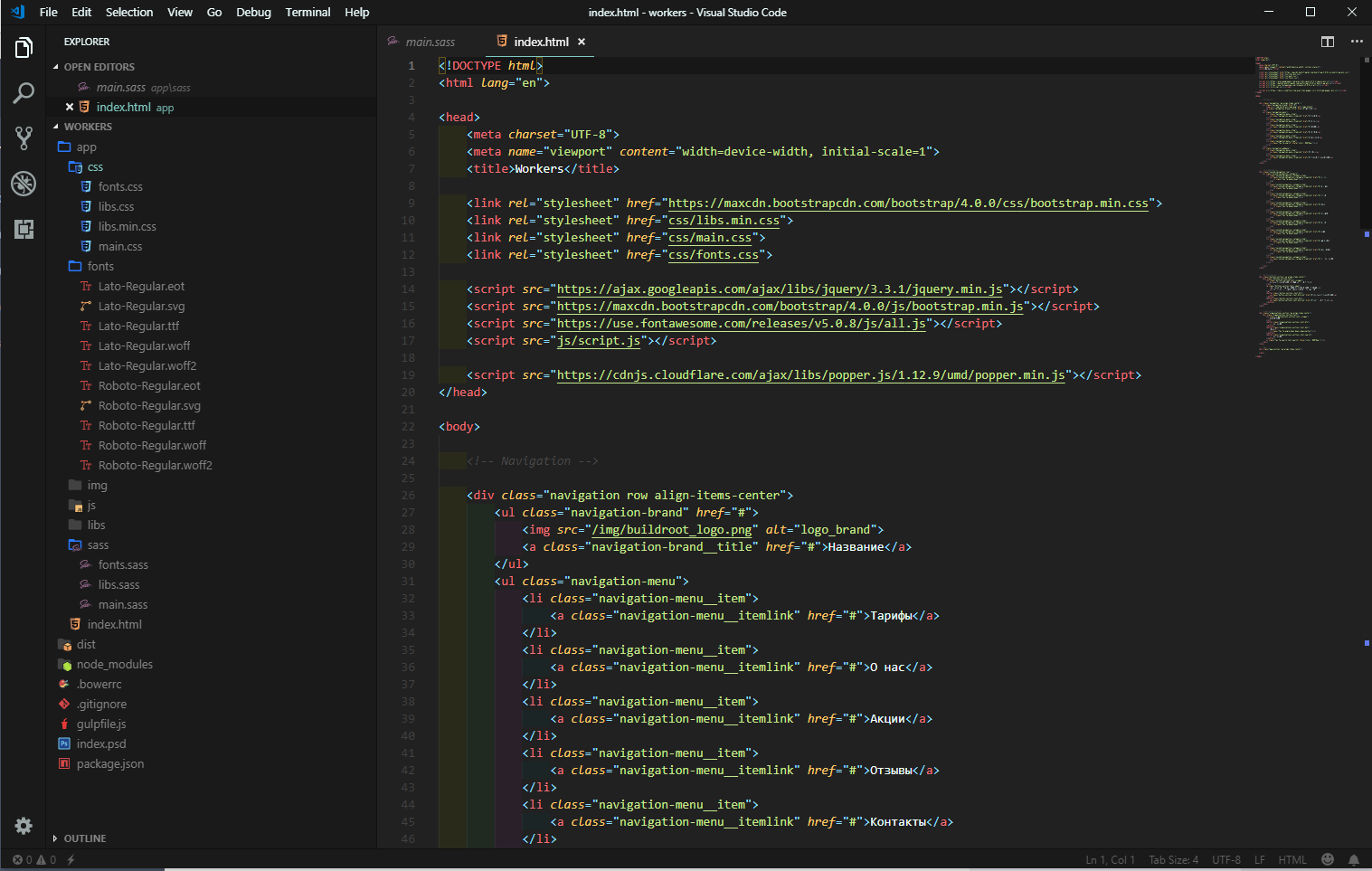Click the lightning bolt status bar icon

click(71, 860)
